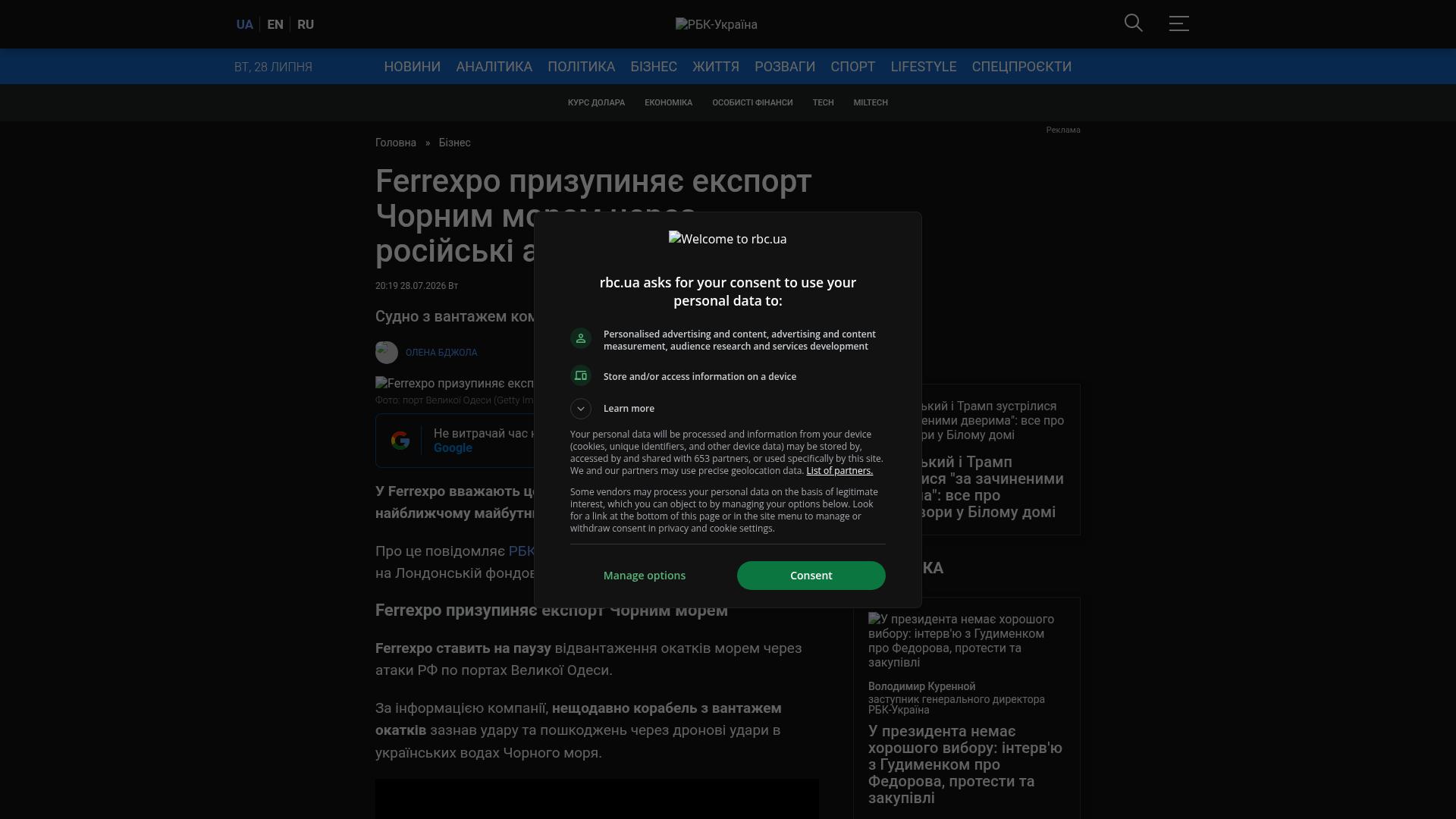The width and height of the screenshot is (1456, 819).
Task: Open the hamburger menu icon
Action: click(1178, 24)
